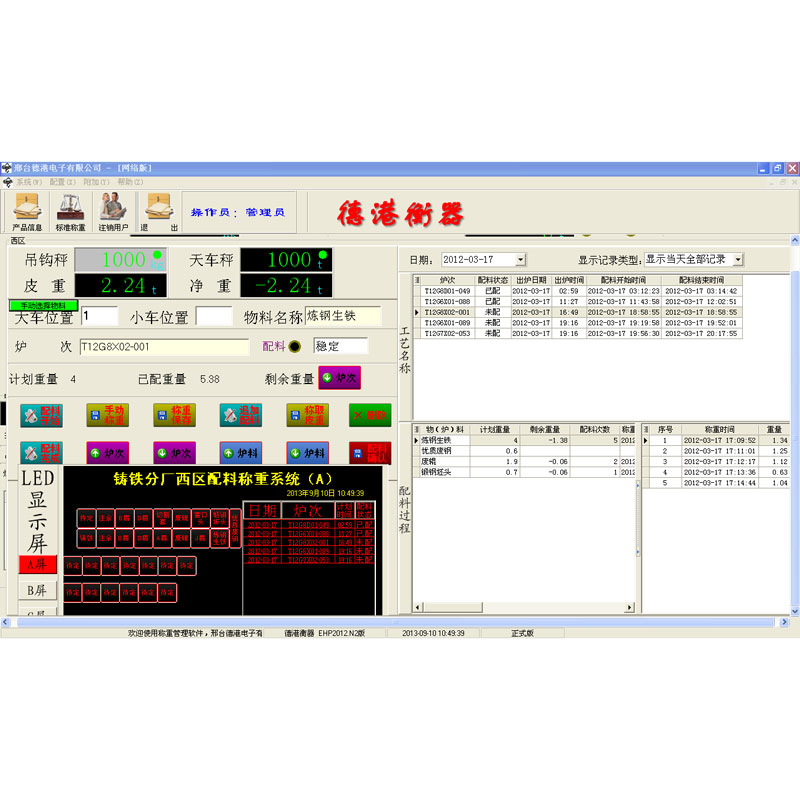Save the weighing with 称重保存
800x800 pixels.
tap(174, 415)
